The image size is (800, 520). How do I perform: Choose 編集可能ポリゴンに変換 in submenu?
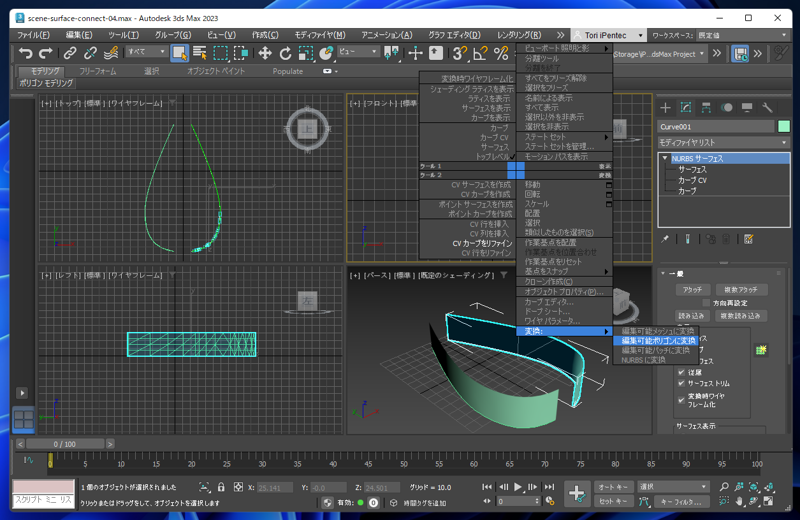[658, 340]
